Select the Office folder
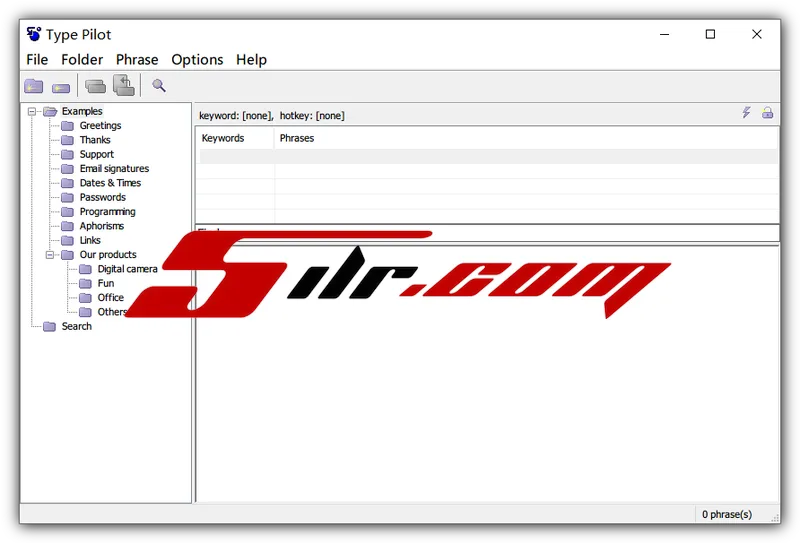Image resolution: width=800 pixels, height=543 pixels. 111,298
